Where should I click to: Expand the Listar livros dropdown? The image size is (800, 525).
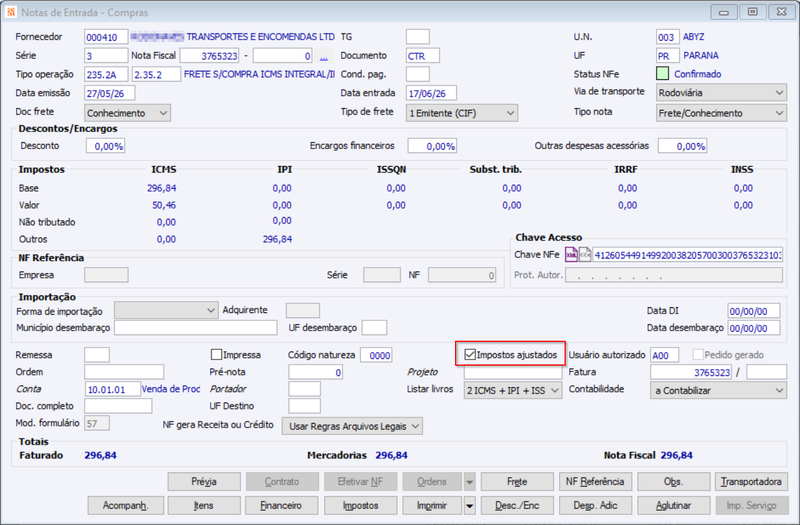pyautogui.click(x=513, y=390)
